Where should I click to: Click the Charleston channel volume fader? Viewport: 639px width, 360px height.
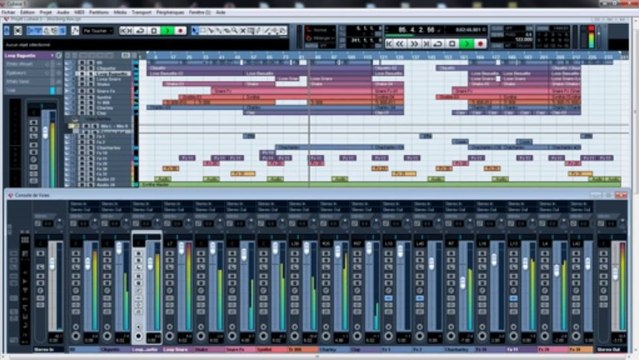463,283
